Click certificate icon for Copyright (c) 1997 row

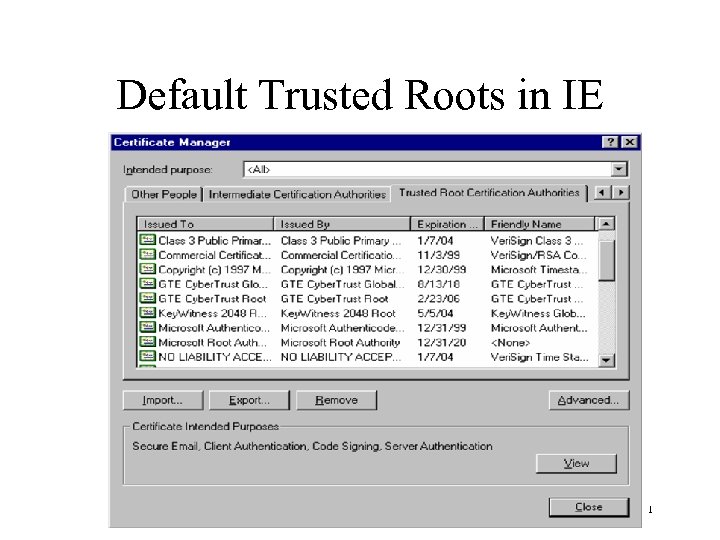(147, 270)
